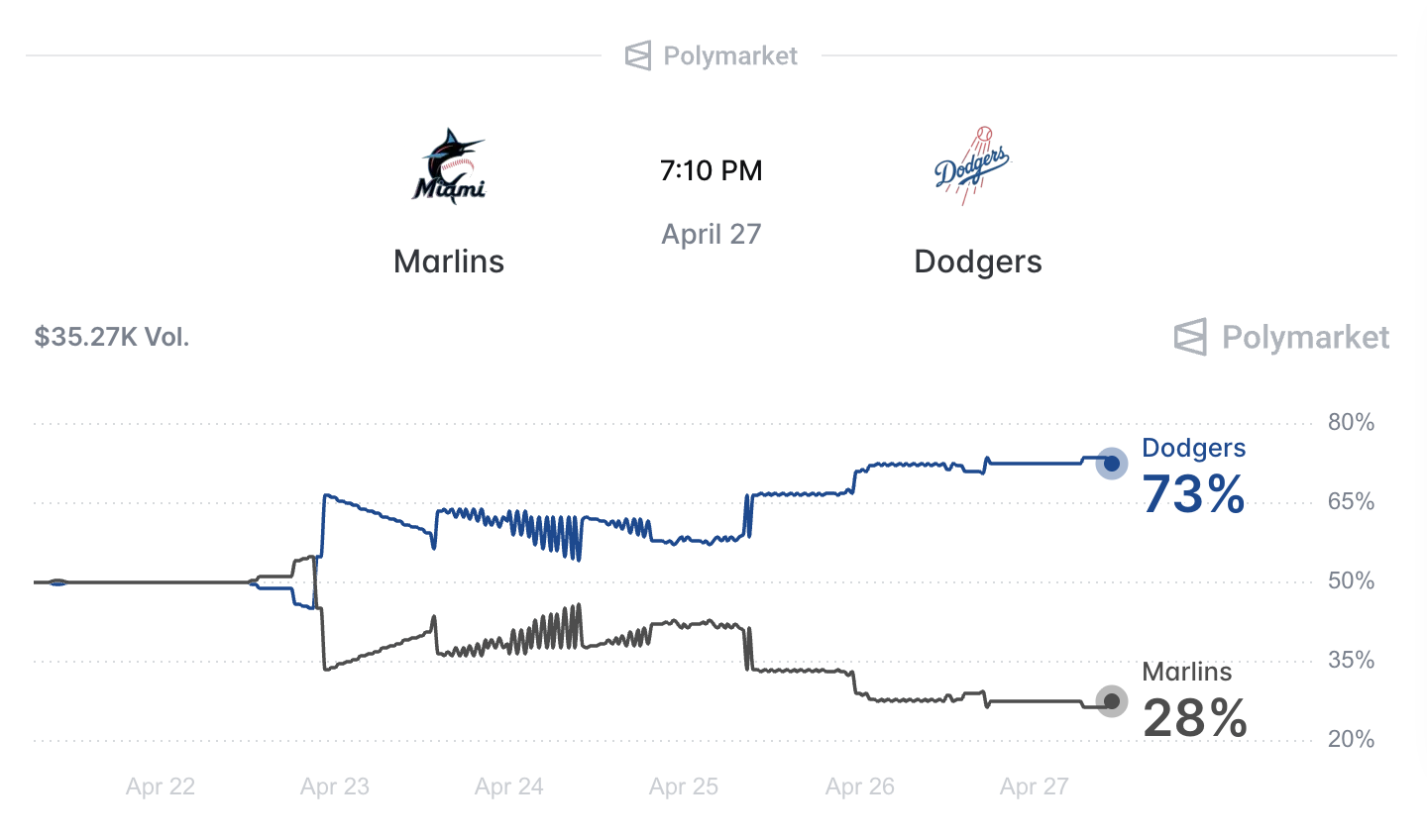Click the gray Marlins endpoint dot on the chart
The height and width of the screenshot is (840, 1427).
[x=1112, y=701]
